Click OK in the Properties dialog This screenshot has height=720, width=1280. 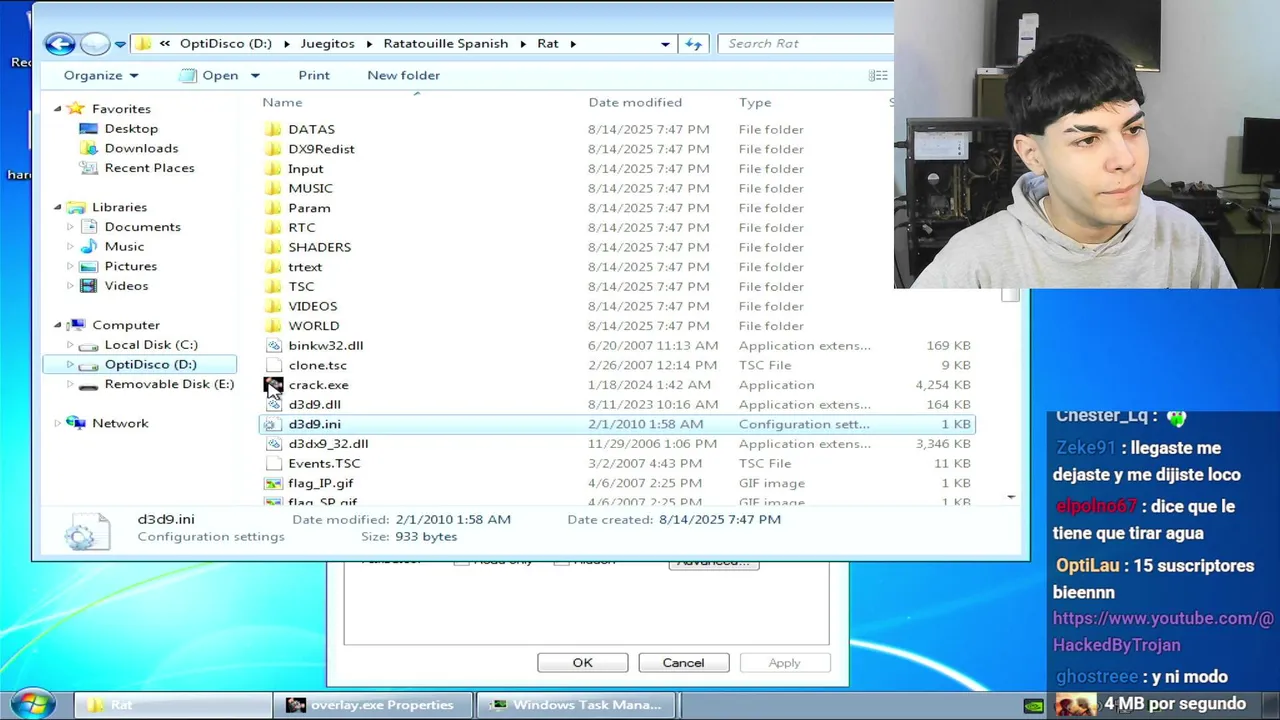(582, 663)
